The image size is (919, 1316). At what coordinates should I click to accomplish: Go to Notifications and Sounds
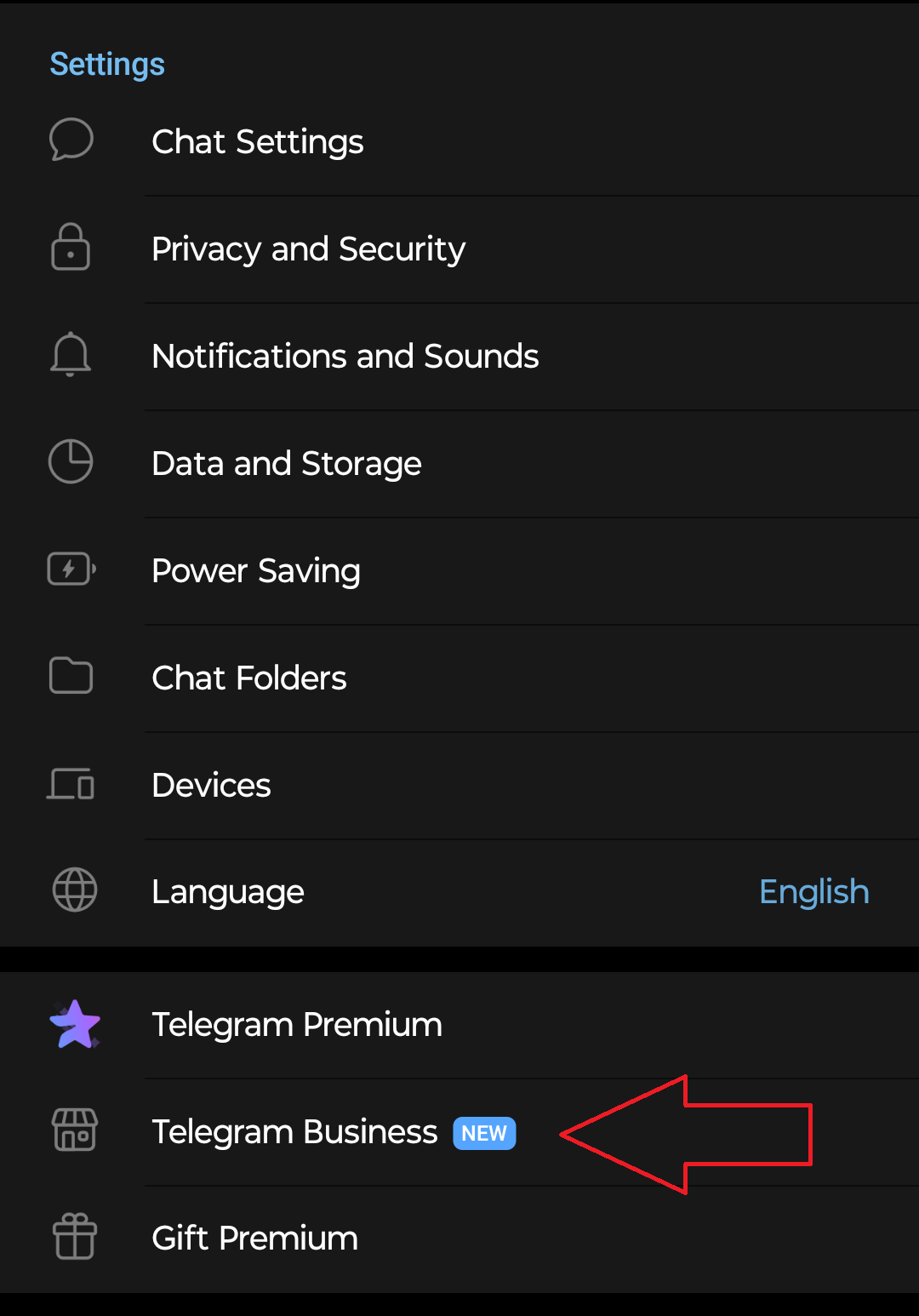click(x=345, y=357)
